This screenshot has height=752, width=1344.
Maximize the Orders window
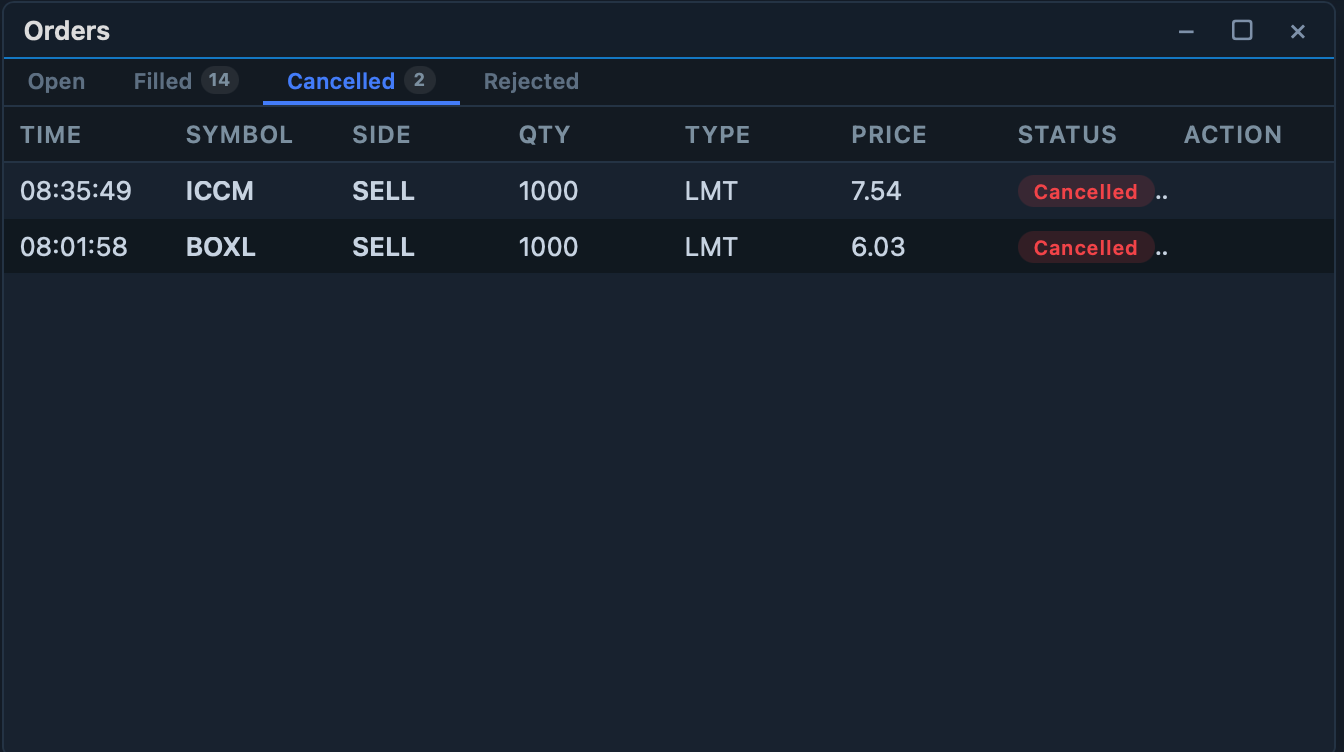1242,31
